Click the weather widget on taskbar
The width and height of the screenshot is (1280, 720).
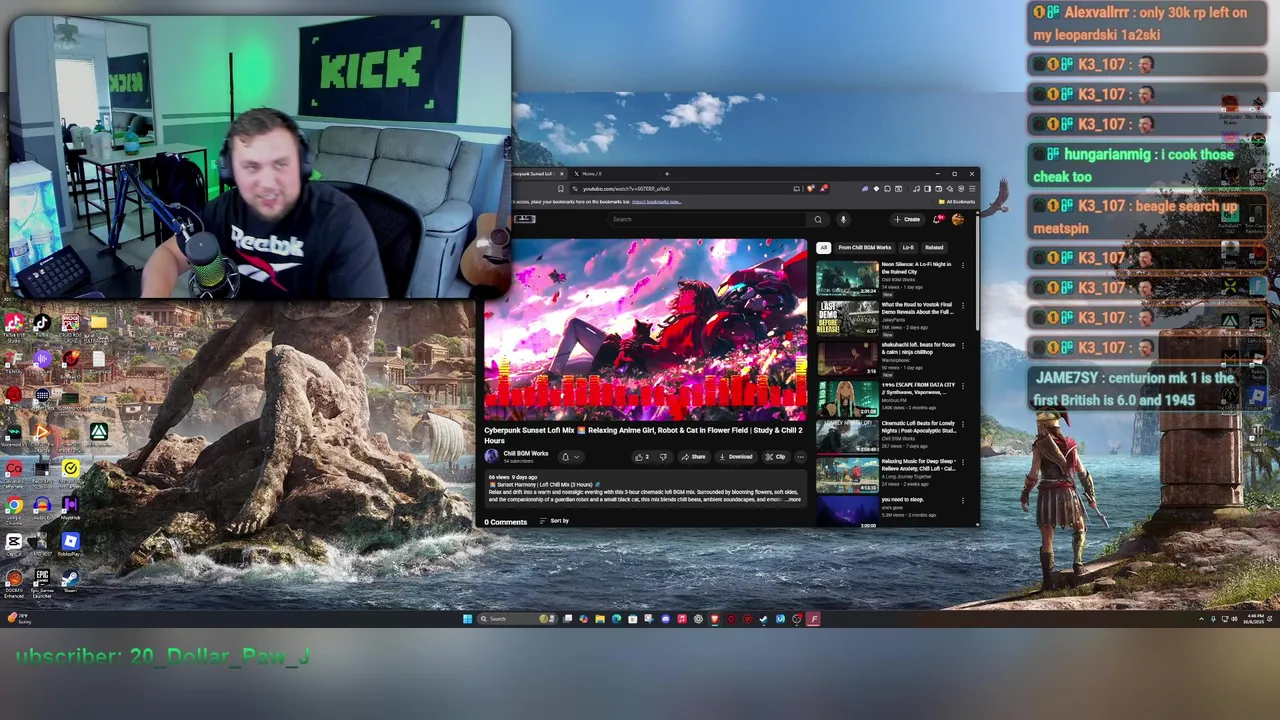[20, 619]
